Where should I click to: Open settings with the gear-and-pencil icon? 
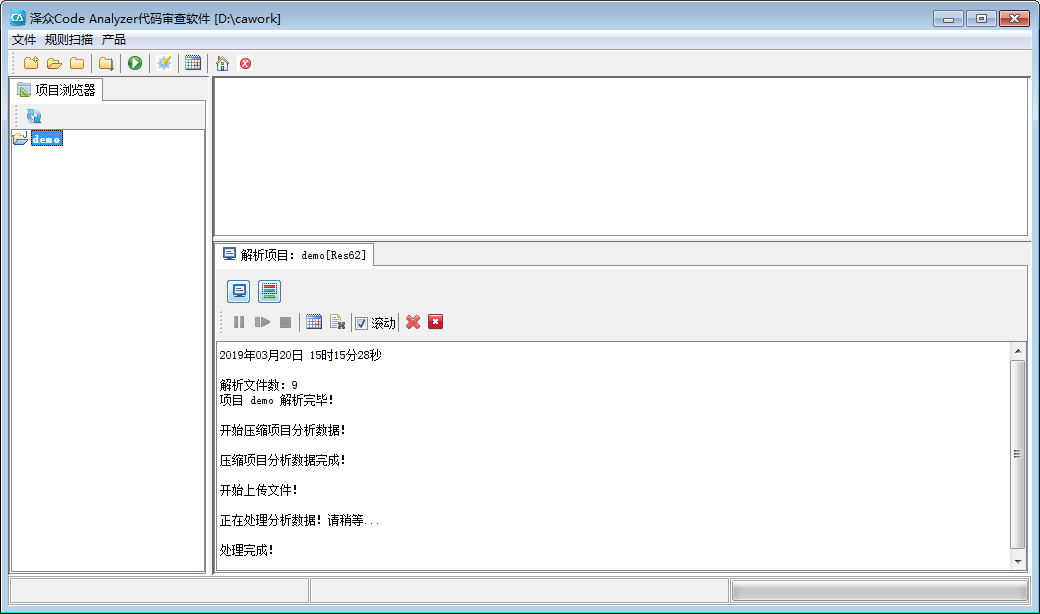tap(164, 63)
